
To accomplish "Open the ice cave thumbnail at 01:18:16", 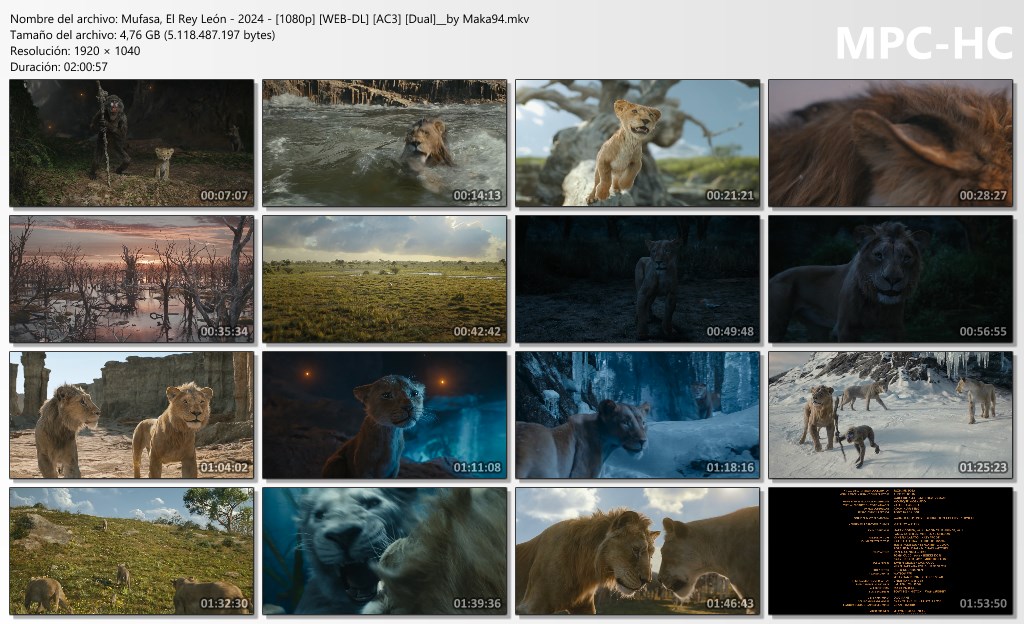I will pyautogui.click(x=637, y=415).
